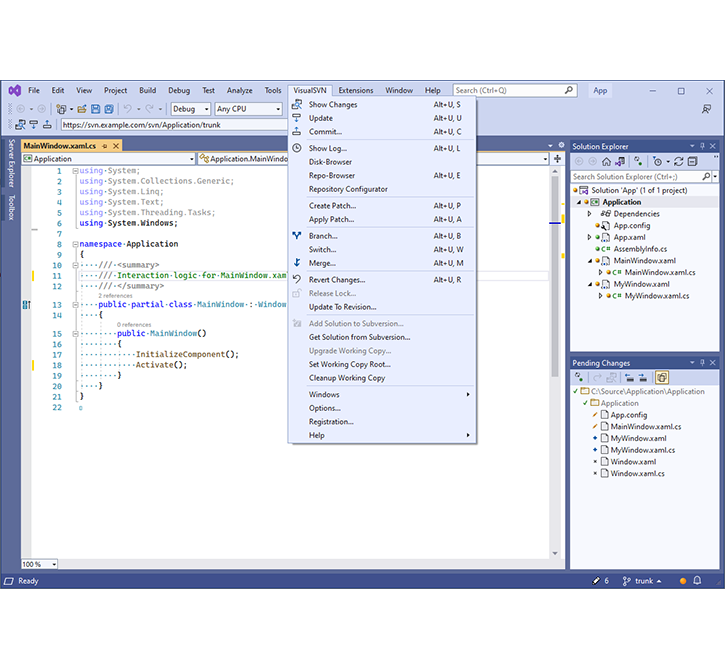Screen dimensions: 725x670
Task: Click the New Project toolbar icon
Action: (61, 109)
